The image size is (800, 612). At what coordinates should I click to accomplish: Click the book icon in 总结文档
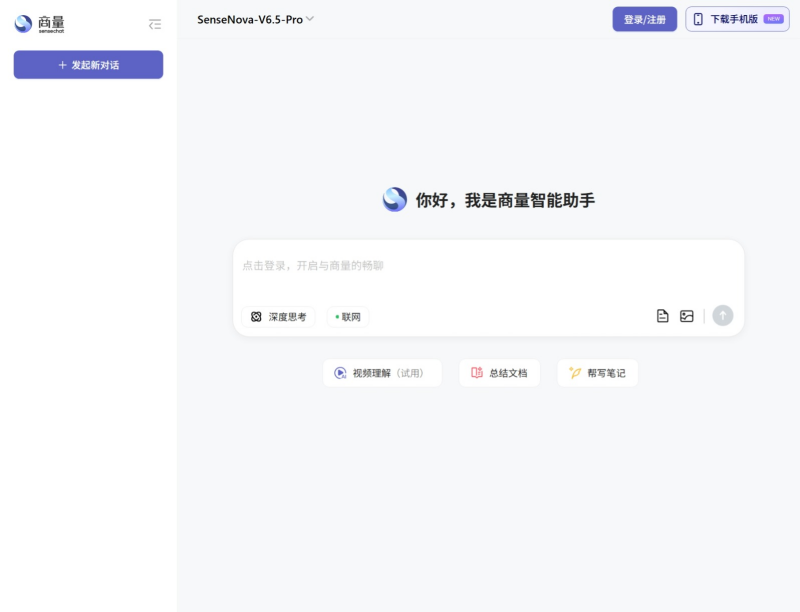click(x=475, y=372)
